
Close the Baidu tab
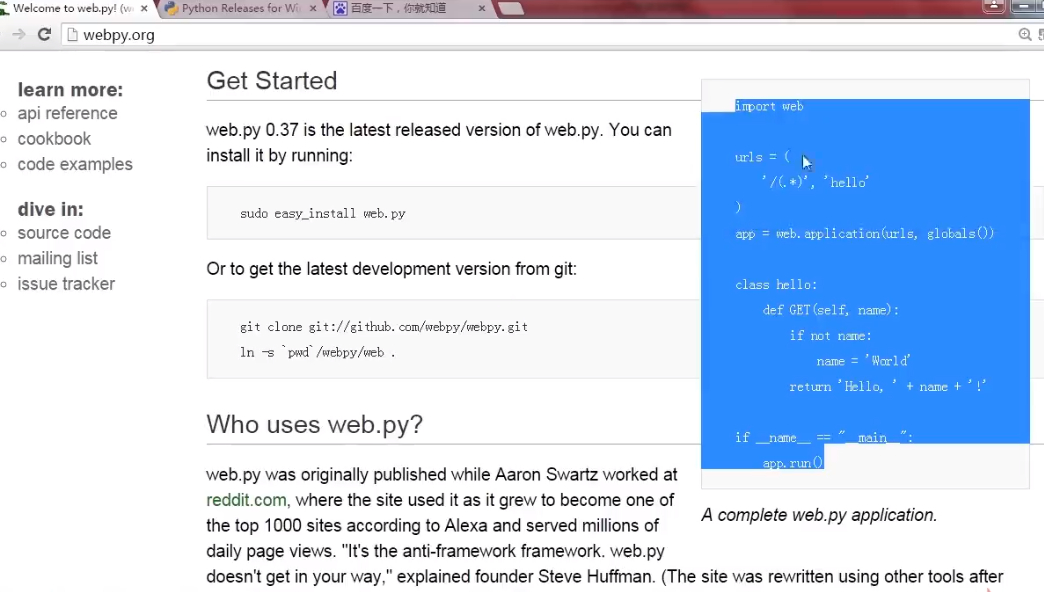[x=482, y=9]
